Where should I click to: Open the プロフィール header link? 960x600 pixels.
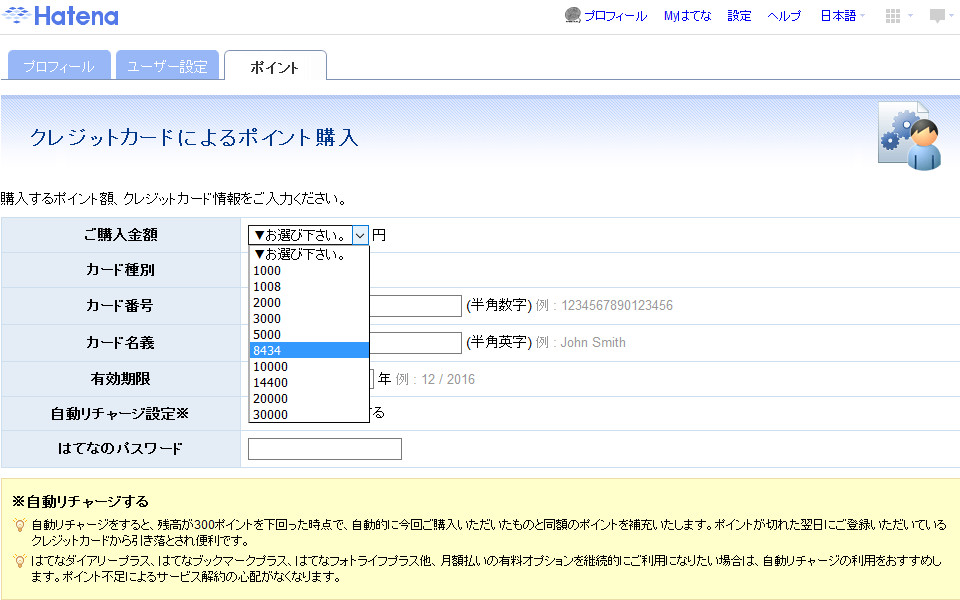615,16
